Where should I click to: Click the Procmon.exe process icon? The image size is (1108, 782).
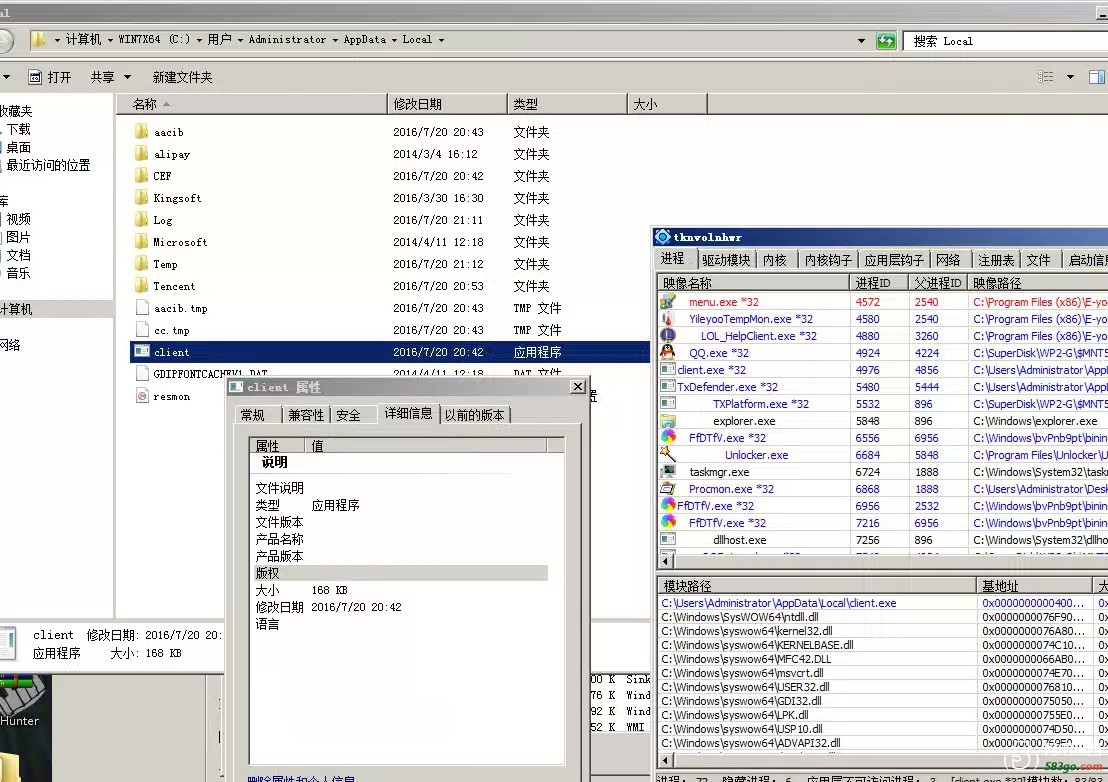(668, 488)
